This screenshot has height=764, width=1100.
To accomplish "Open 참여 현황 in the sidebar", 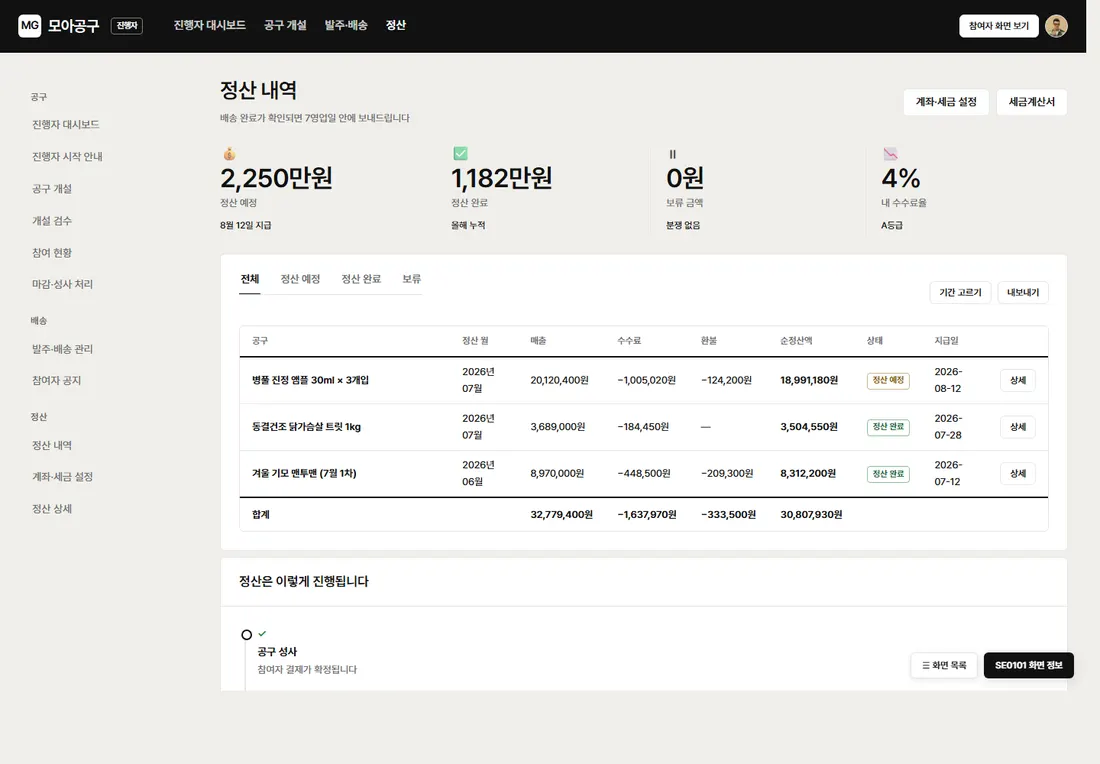I will [52, 253].
